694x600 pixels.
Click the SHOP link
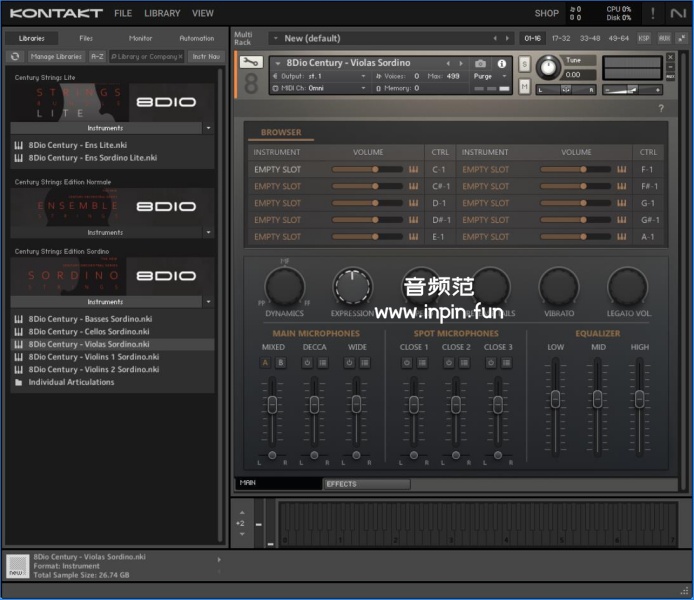click(547, 14)
